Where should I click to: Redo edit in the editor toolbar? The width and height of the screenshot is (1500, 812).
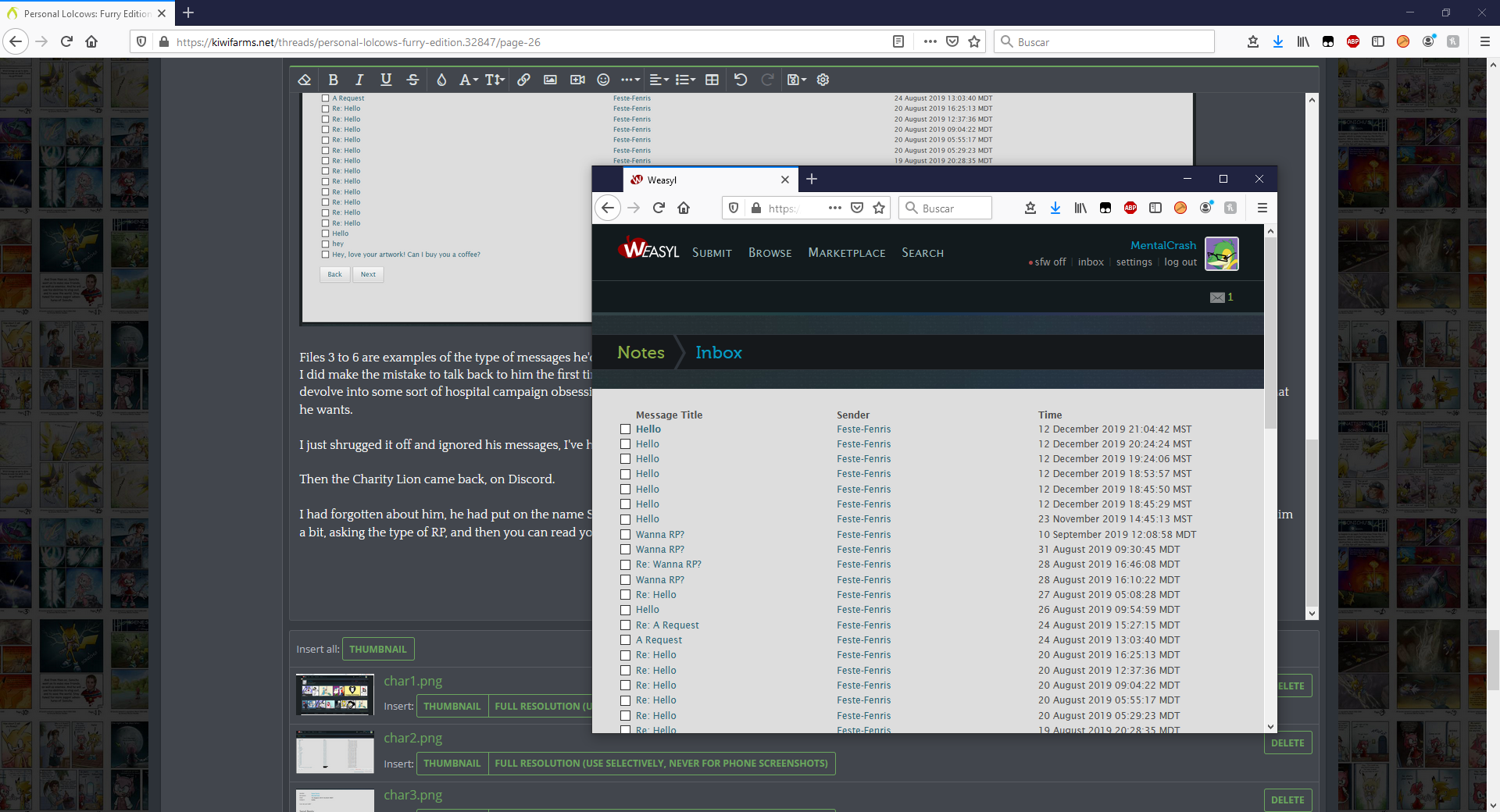(x=767, y=80)
